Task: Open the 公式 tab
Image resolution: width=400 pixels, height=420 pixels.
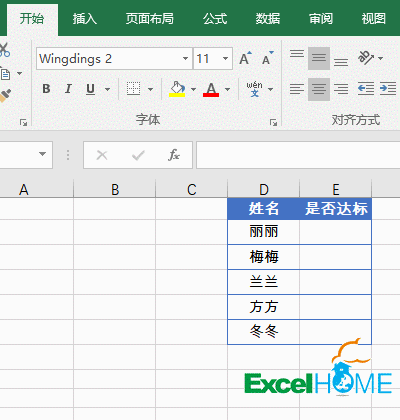Action: point(215,18)
